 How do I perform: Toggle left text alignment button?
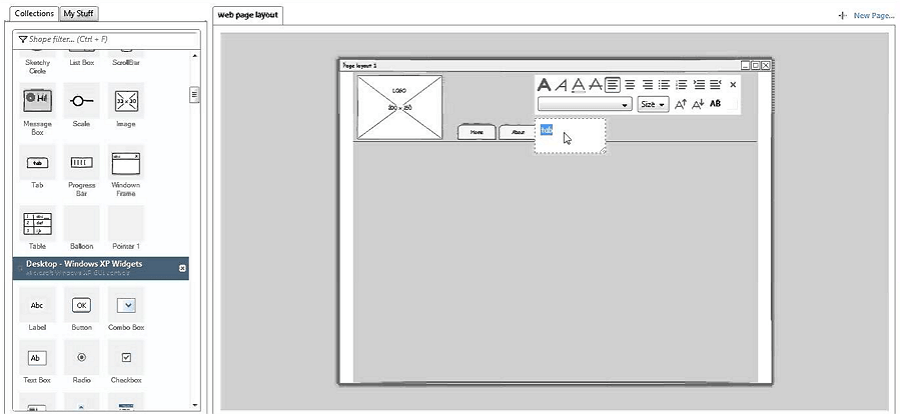[x=612, y=85]
